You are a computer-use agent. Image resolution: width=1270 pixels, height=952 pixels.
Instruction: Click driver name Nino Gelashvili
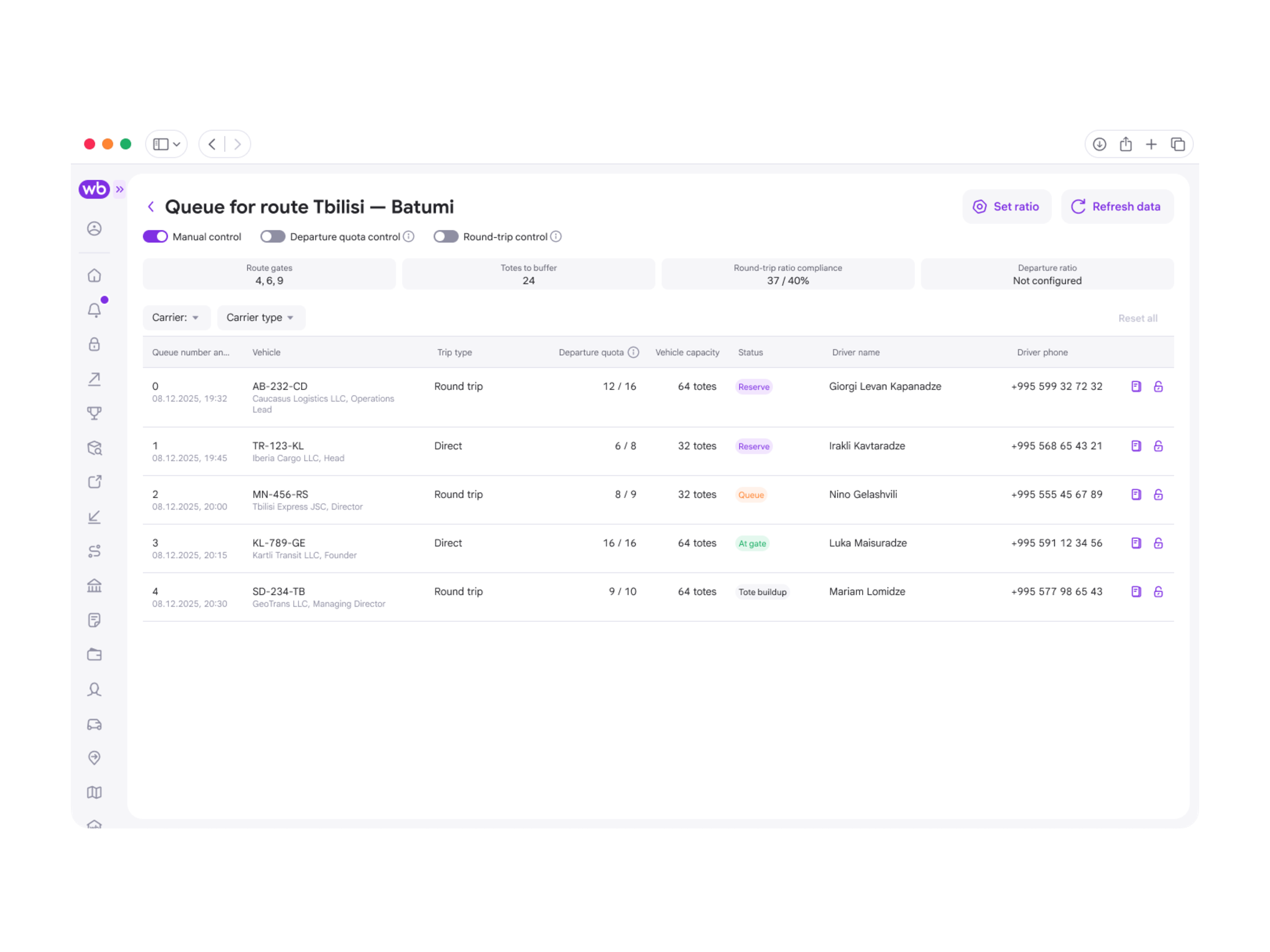coord(863,494)
